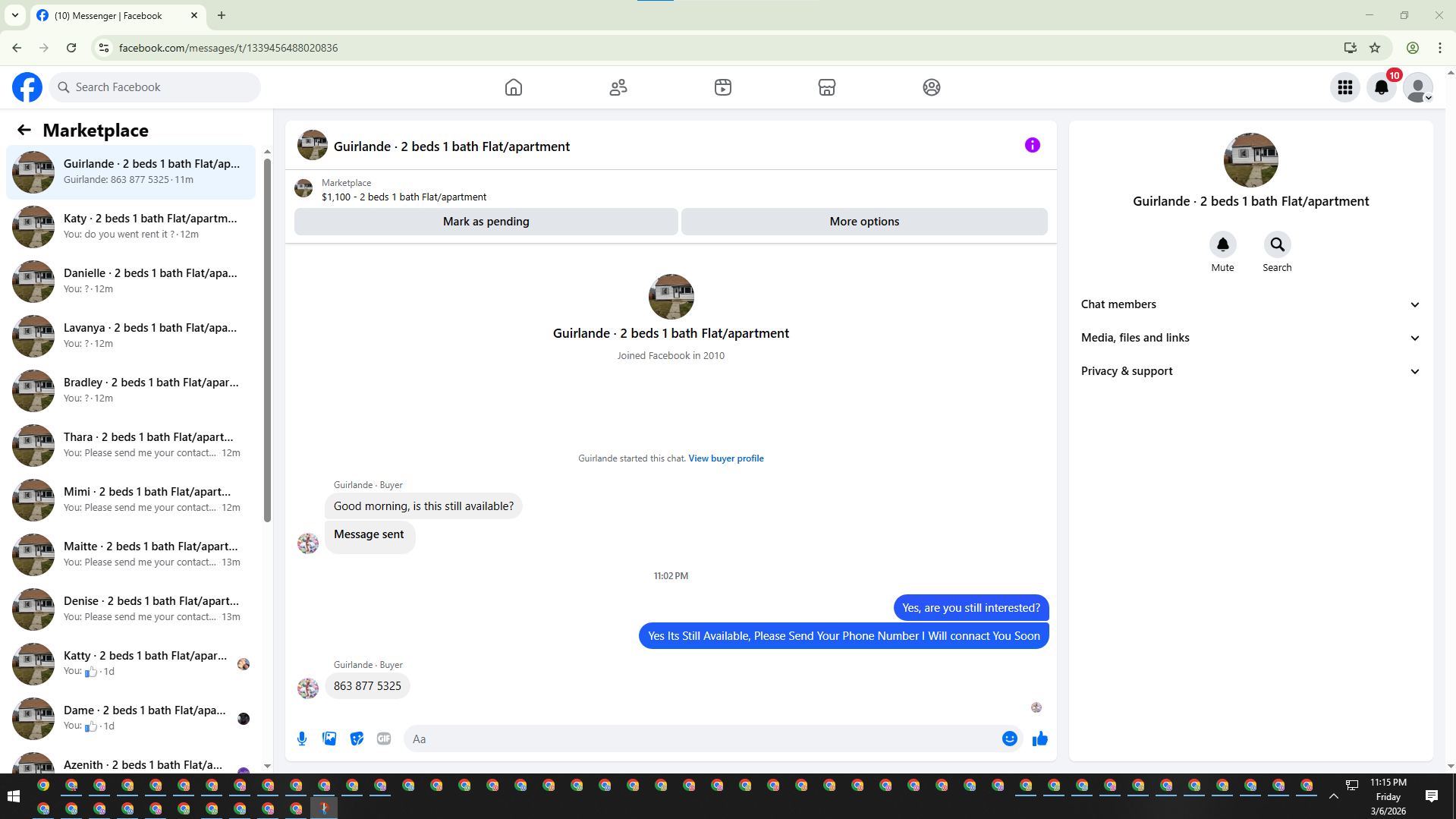Image resolution: width=1456 pixels, height=819 pixels.
Task: Record a voice clip
Action: point(302,739)
